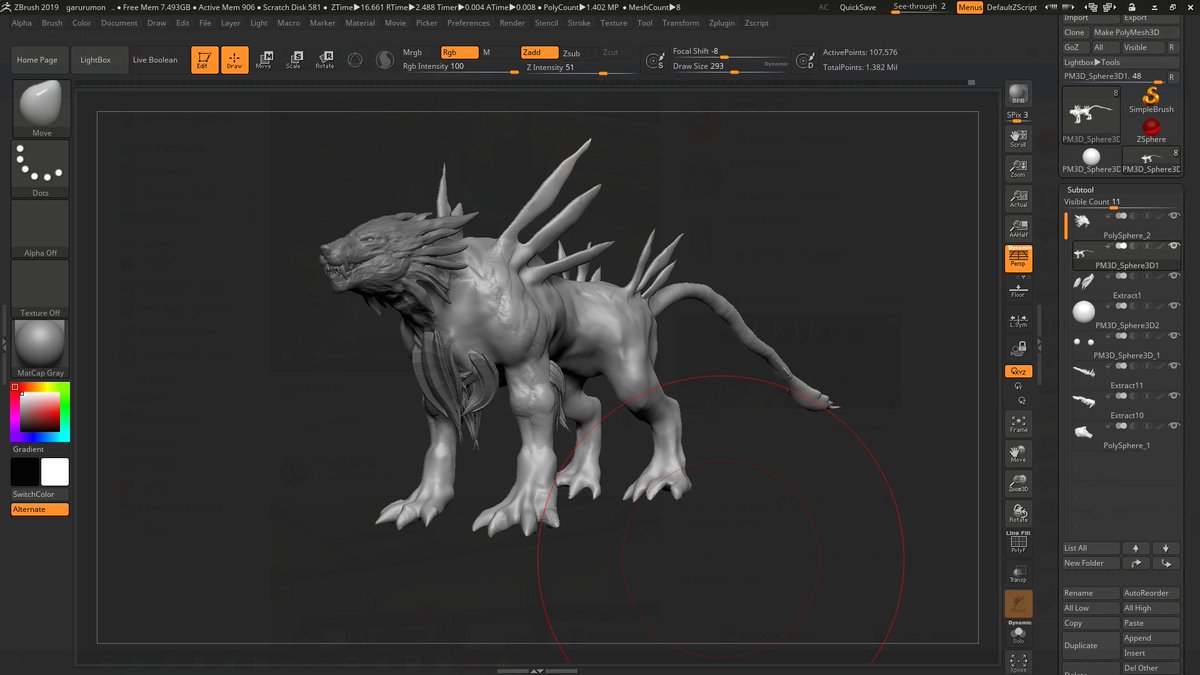
Task: Click the white secondary color swatch
Action: point(55,472)
